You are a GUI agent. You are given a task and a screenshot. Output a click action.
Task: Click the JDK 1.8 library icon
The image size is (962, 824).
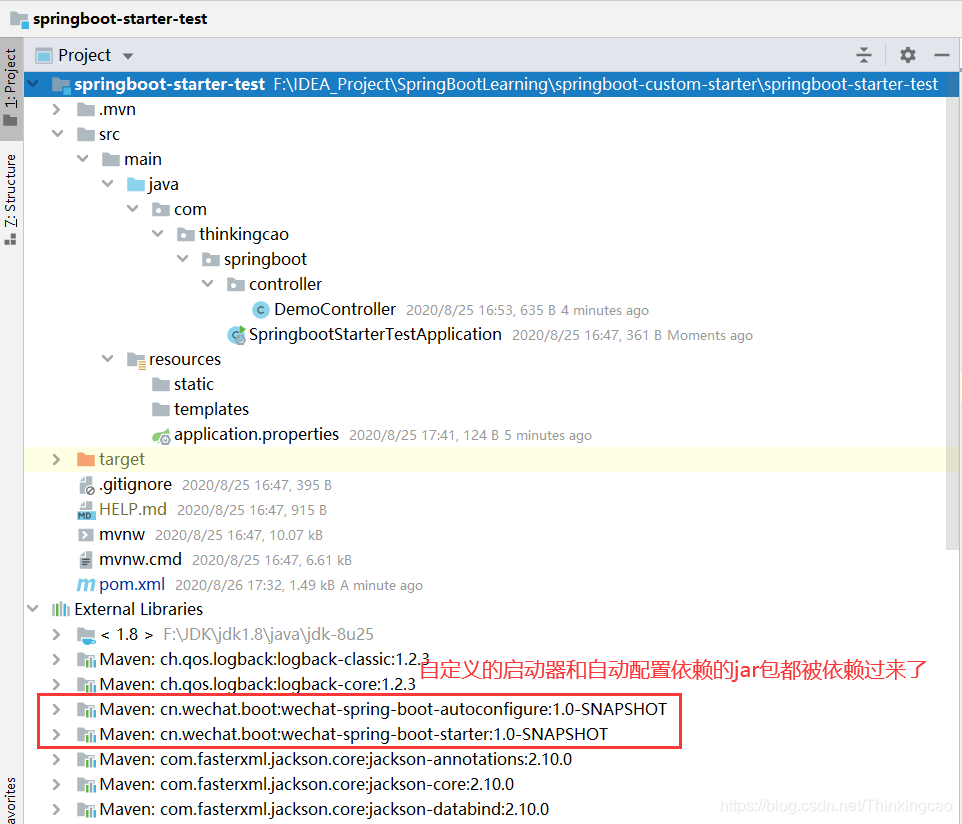[x=86, y=635]
